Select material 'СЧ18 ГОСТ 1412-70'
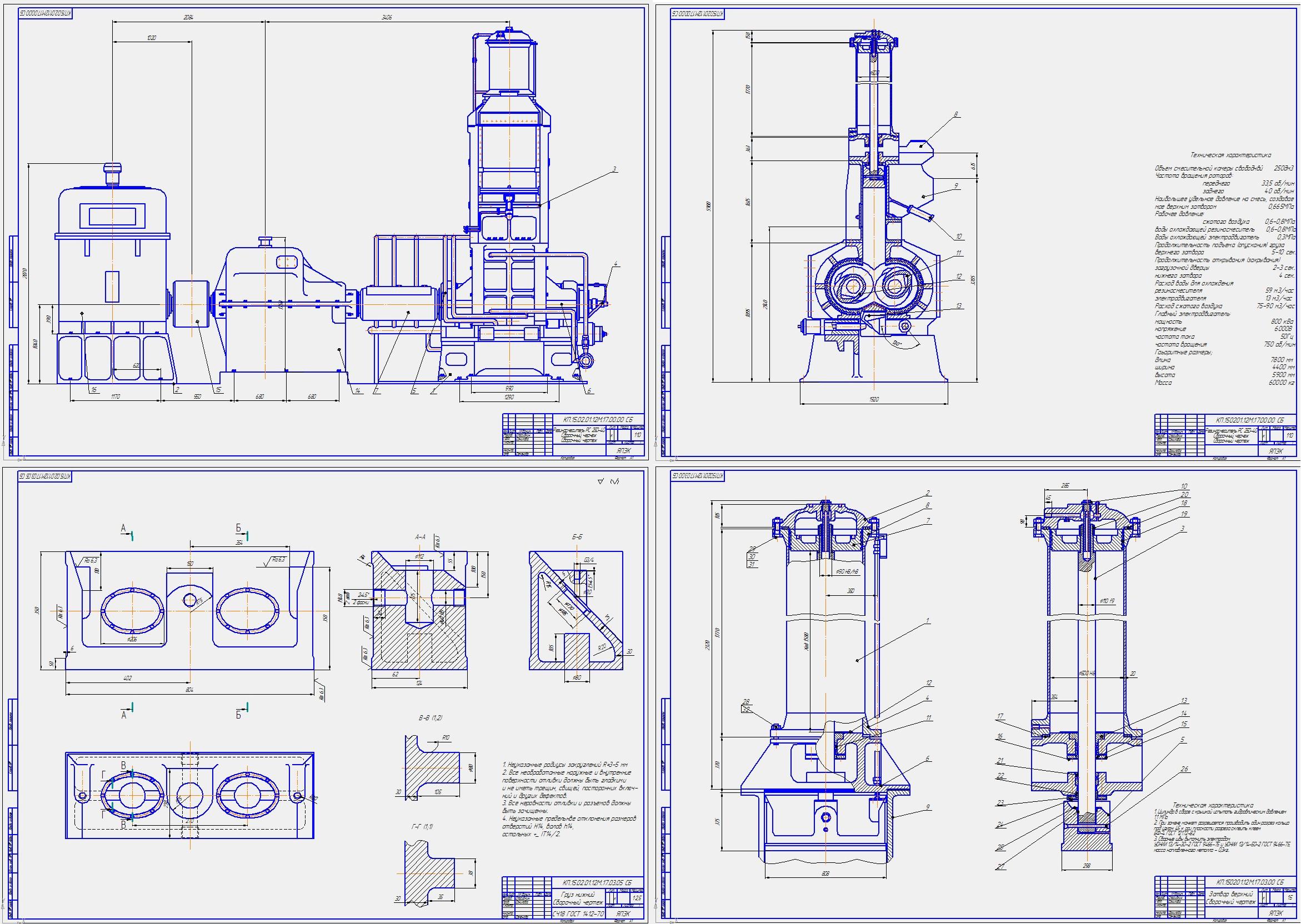Image resolution: width=1301 pixels, height=924 pixels. 579,915
